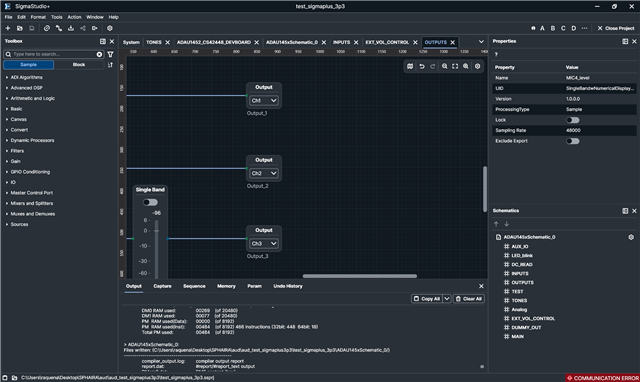The image size is (640, 382).
Task: Open tab overflow chevron dropdown
Action: (481, 42)
